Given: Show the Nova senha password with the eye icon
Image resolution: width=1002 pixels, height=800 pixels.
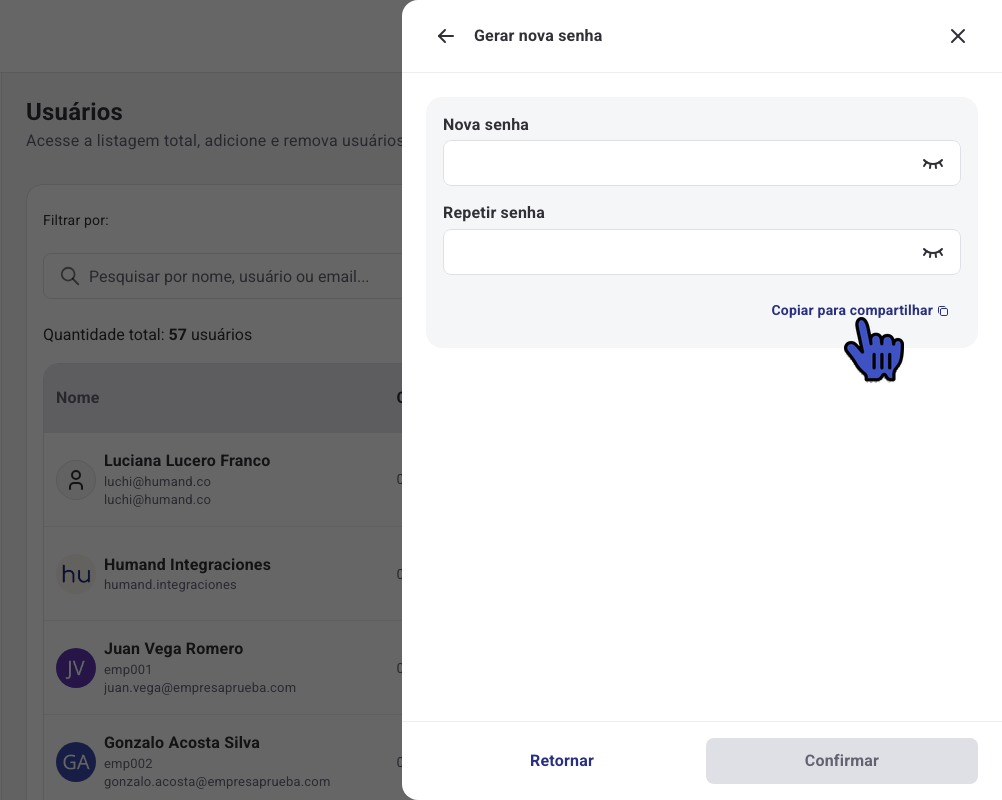Looking at the screenshot, I should pyautogui.click(x=932, y=164).
